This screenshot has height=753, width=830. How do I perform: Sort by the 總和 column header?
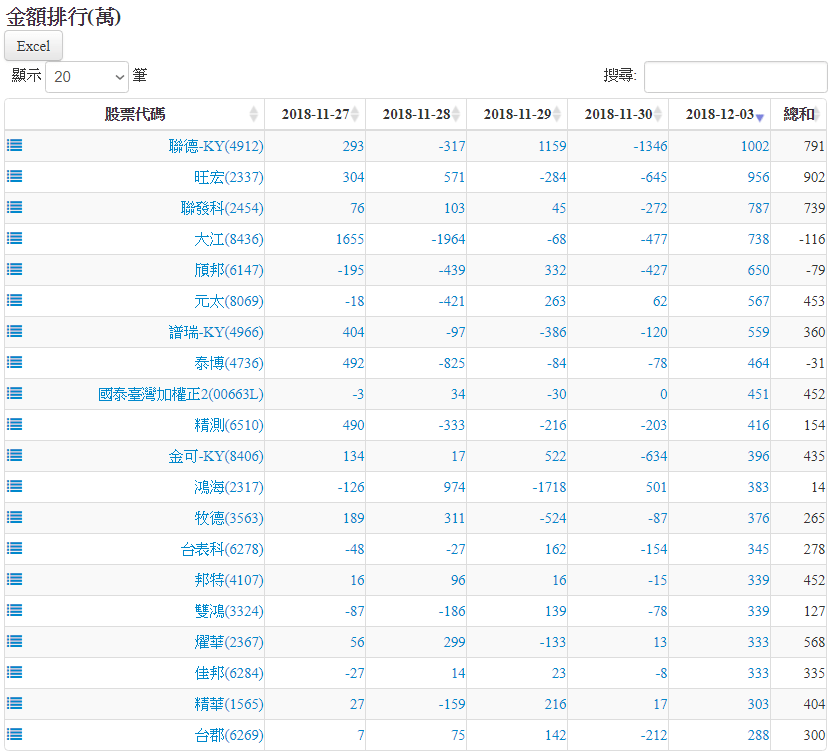coord(798,114)
